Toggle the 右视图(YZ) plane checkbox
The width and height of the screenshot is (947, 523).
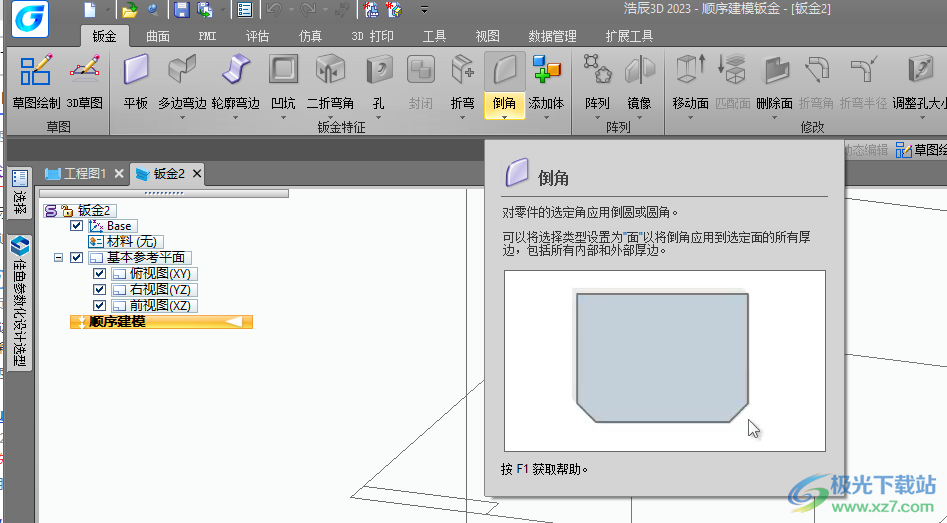[100, 290]
